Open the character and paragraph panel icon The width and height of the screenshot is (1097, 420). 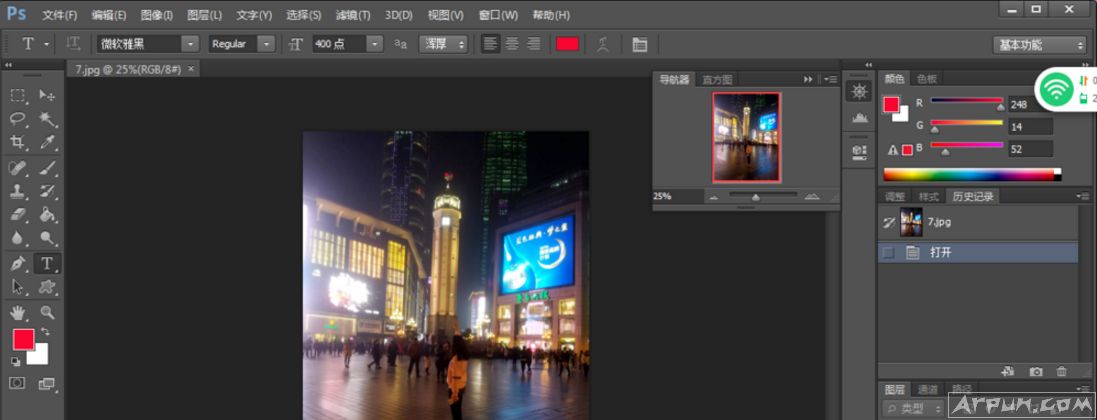click(640, 44)
